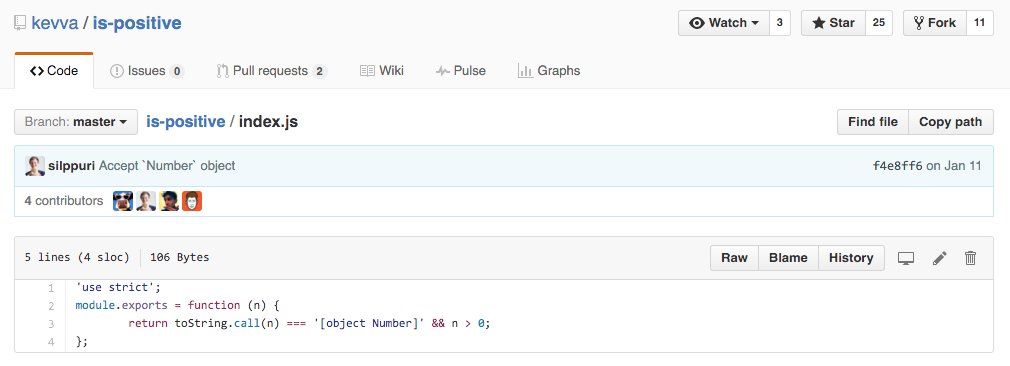Viewport: 1010px width, 366px height.
Task: Click the third contributor avatar
Action: [169, 201]
